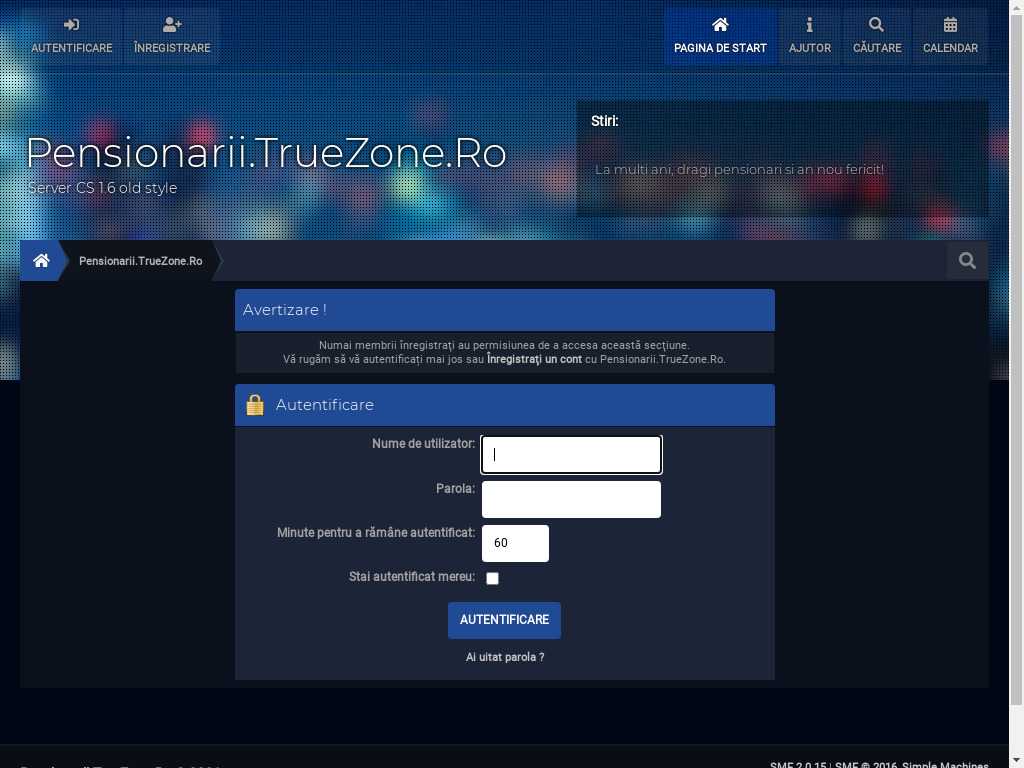Click the house icon above Pagina de Start

point(720,25)
